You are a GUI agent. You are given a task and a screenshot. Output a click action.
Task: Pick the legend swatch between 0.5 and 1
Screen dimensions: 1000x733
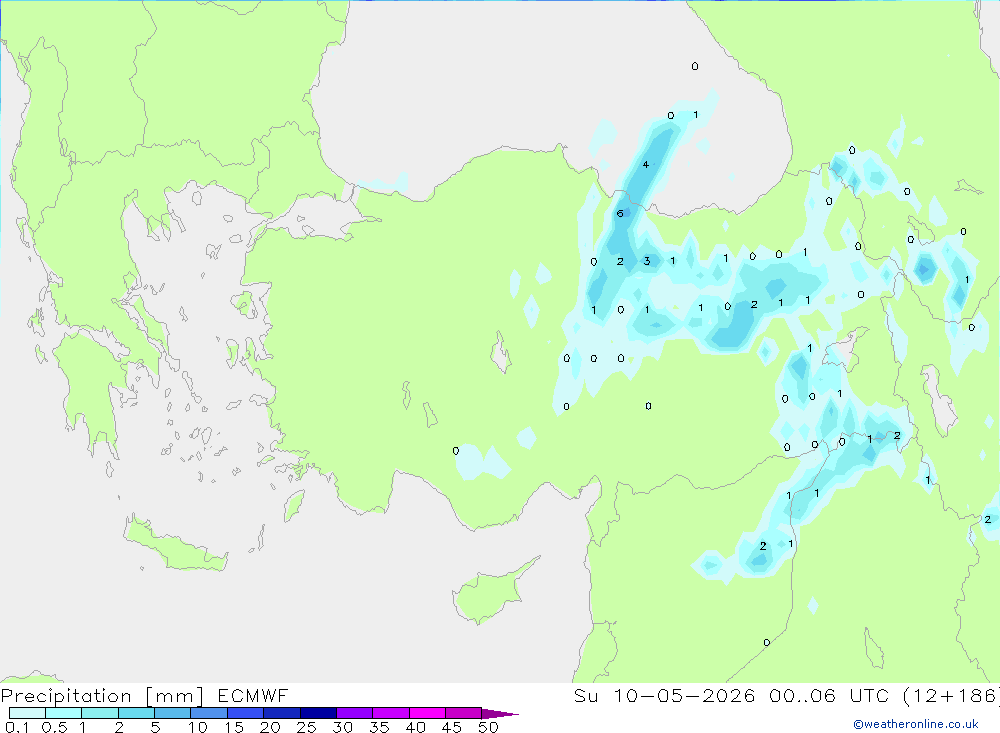coord(63,713)
